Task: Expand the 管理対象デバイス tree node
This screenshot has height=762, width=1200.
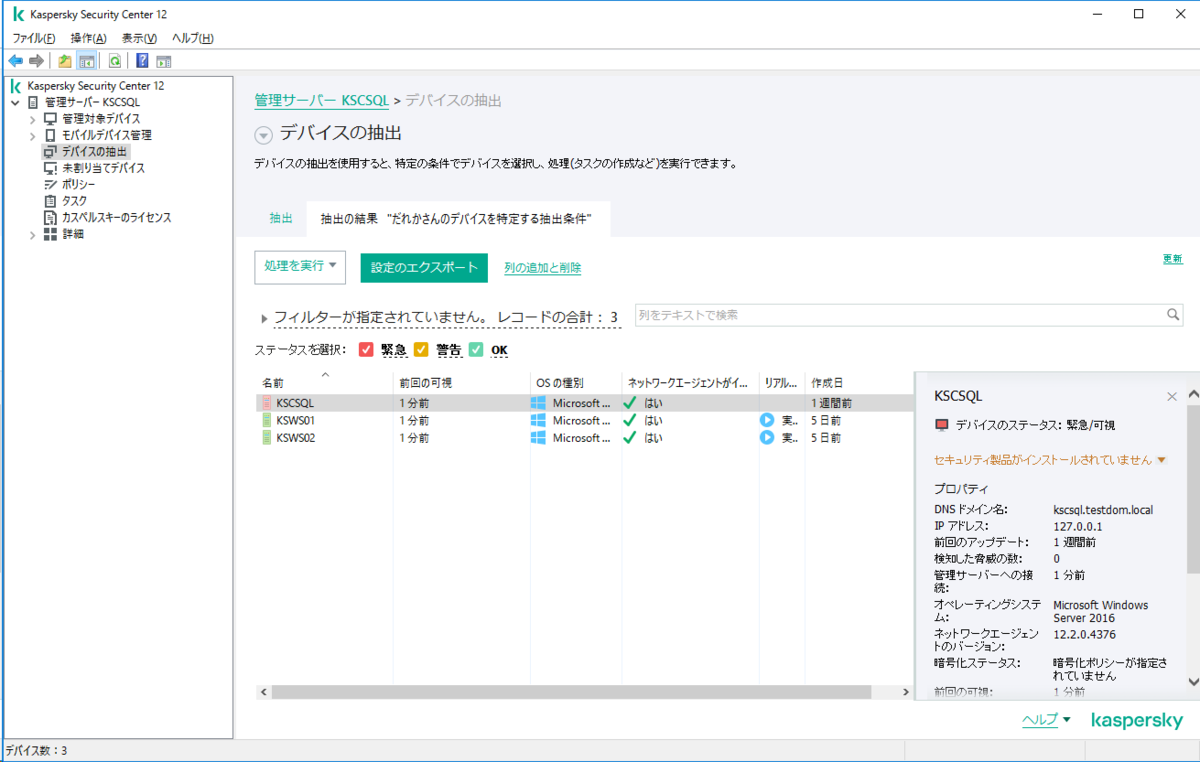Action: point(32,119)
